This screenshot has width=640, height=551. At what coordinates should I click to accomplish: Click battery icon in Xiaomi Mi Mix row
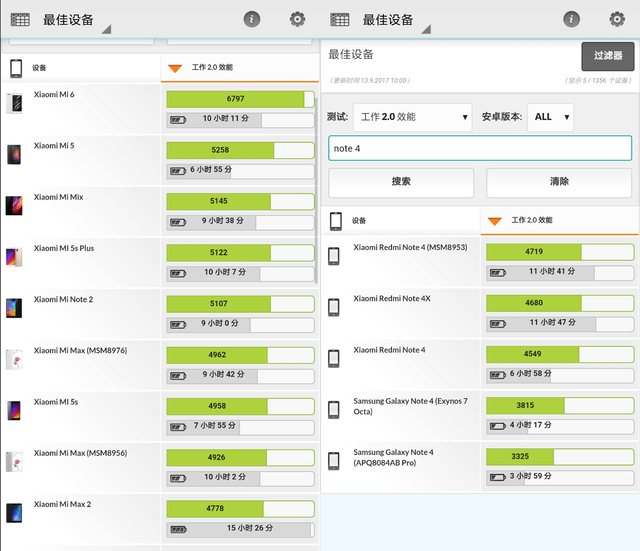178,222
